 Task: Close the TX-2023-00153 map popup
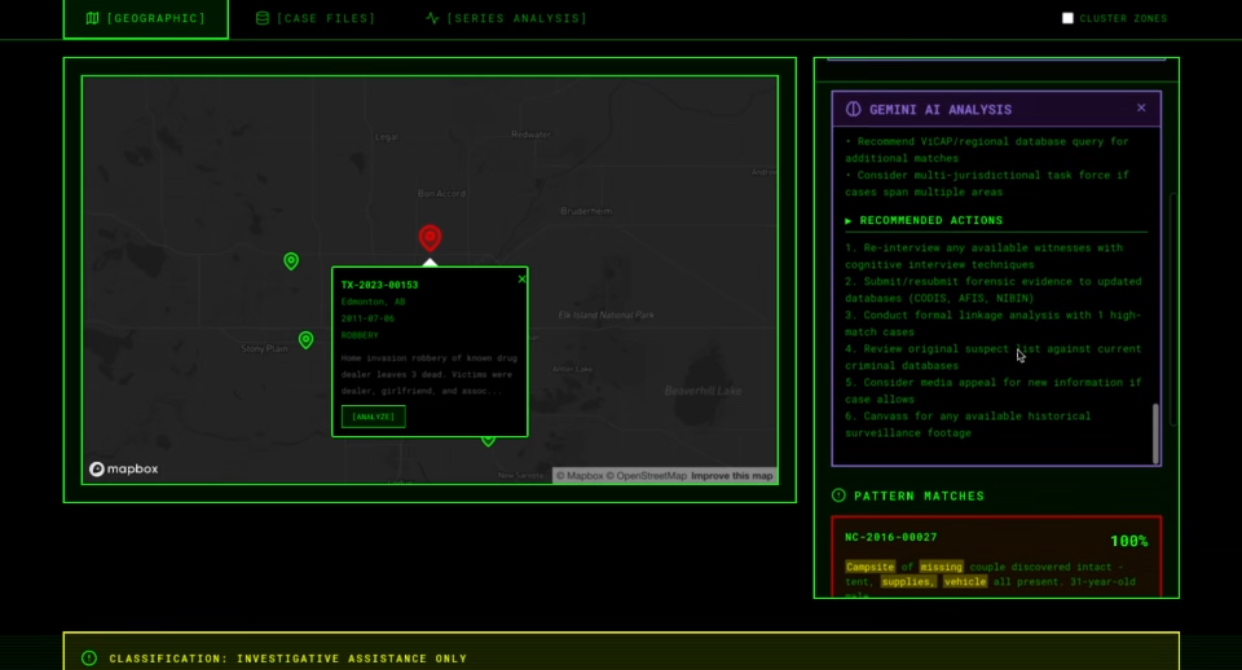click(x=521, y=279)
